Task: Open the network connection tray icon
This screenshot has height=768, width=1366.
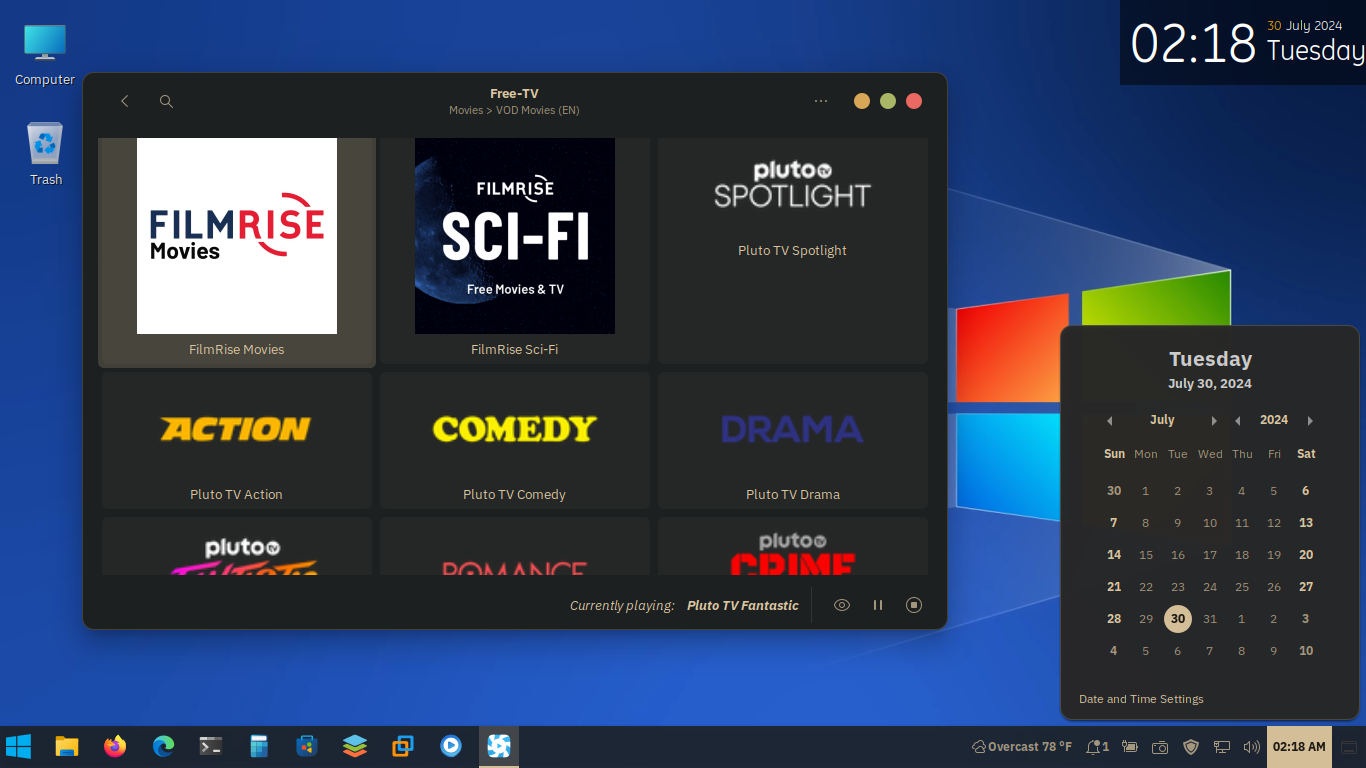Action: click(1221, 747)
